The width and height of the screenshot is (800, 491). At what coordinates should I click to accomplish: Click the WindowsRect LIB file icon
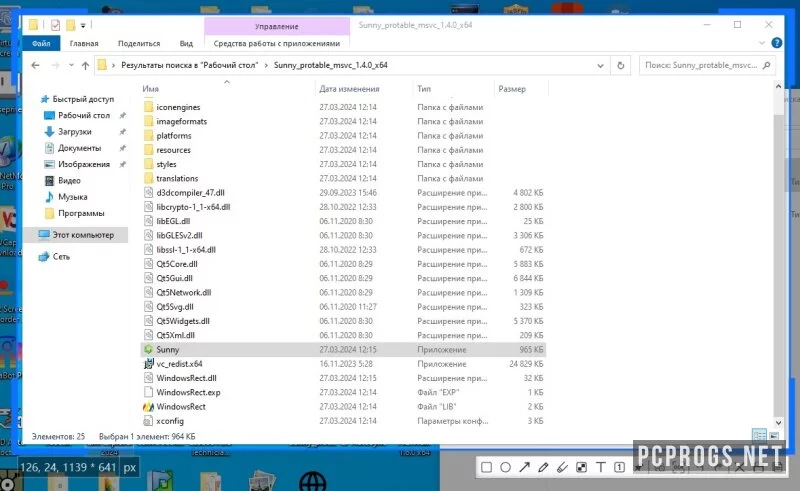[148, 407]
